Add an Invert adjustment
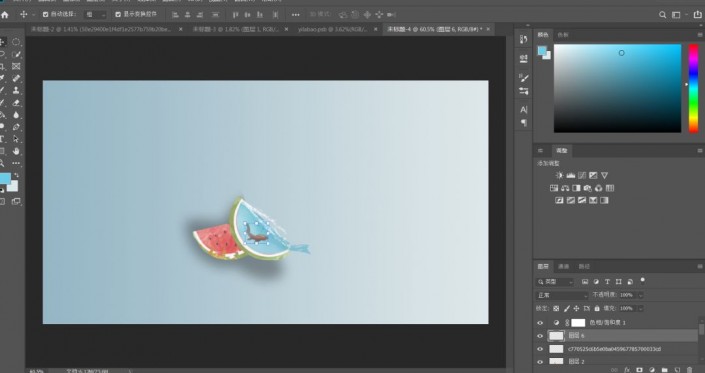The width and height of the screenshot is (705, 373). [x=559, y=200]
